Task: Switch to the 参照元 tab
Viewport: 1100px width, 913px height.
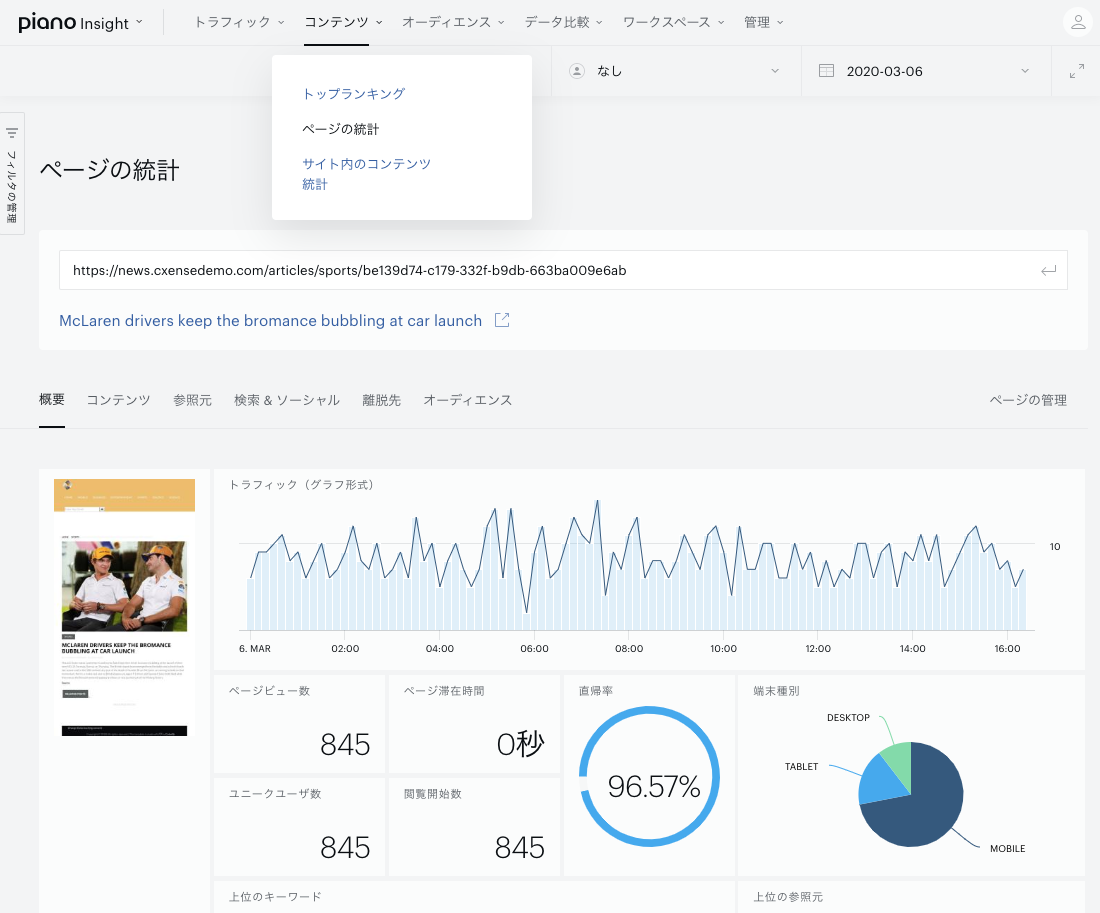Action: point(192,400)
